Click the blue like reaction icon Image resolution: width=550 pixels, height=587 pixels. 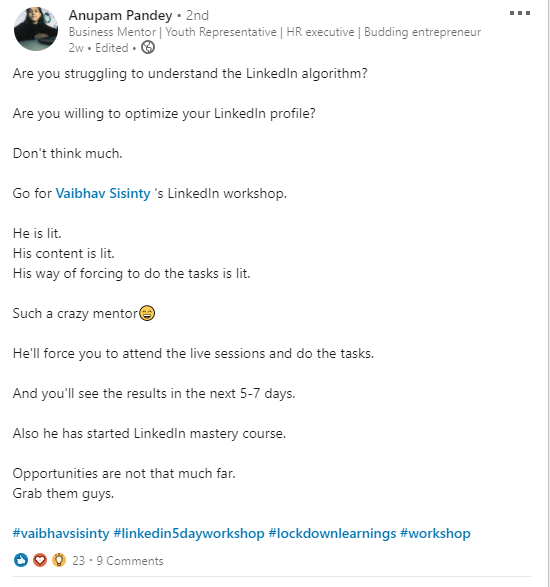[x=21, y=560]
